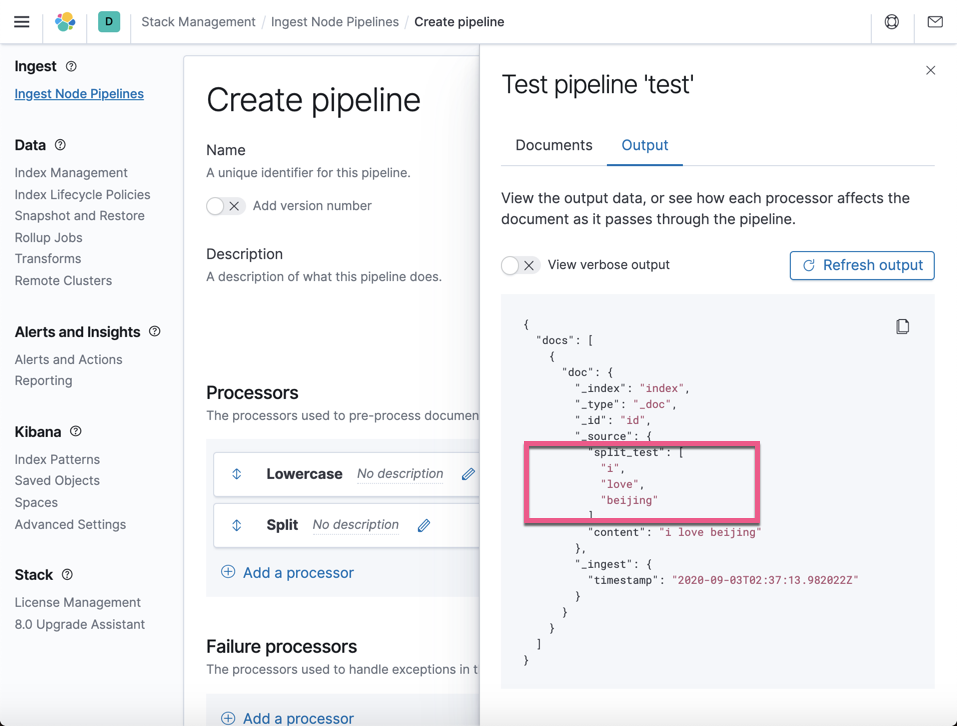Open the newsfeed envelope icon

[934, 21]
